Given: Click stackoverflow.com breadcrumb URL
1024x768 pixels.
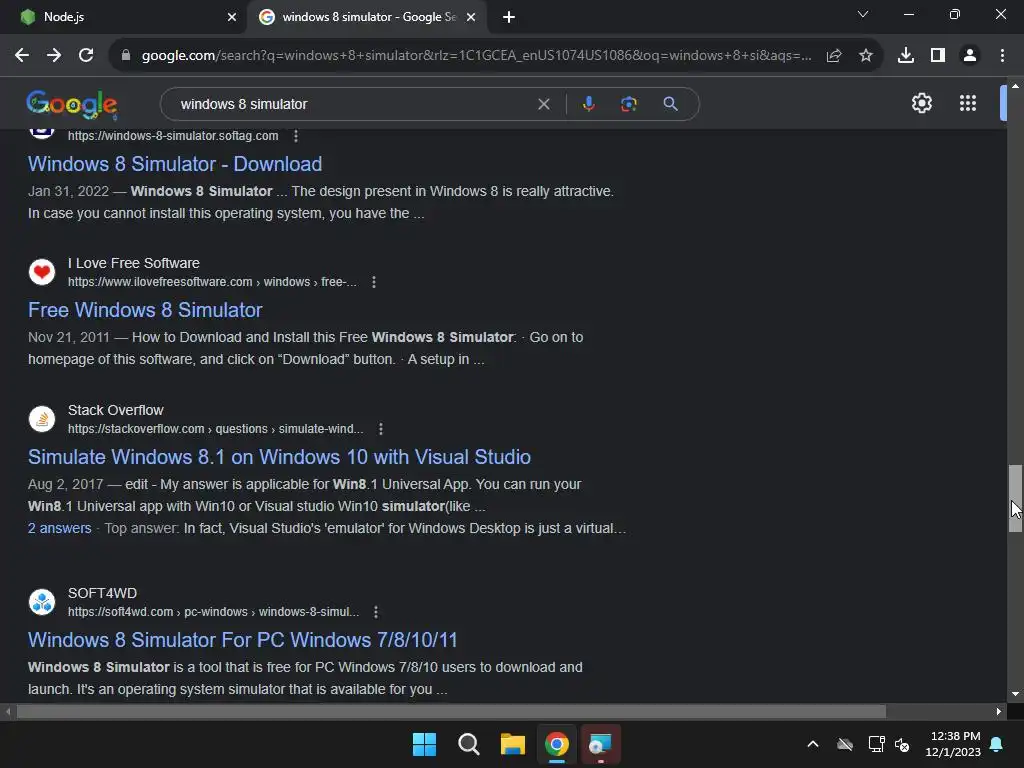Looking at the screenshot, I should pyautogui.click(x=216, y=429).
